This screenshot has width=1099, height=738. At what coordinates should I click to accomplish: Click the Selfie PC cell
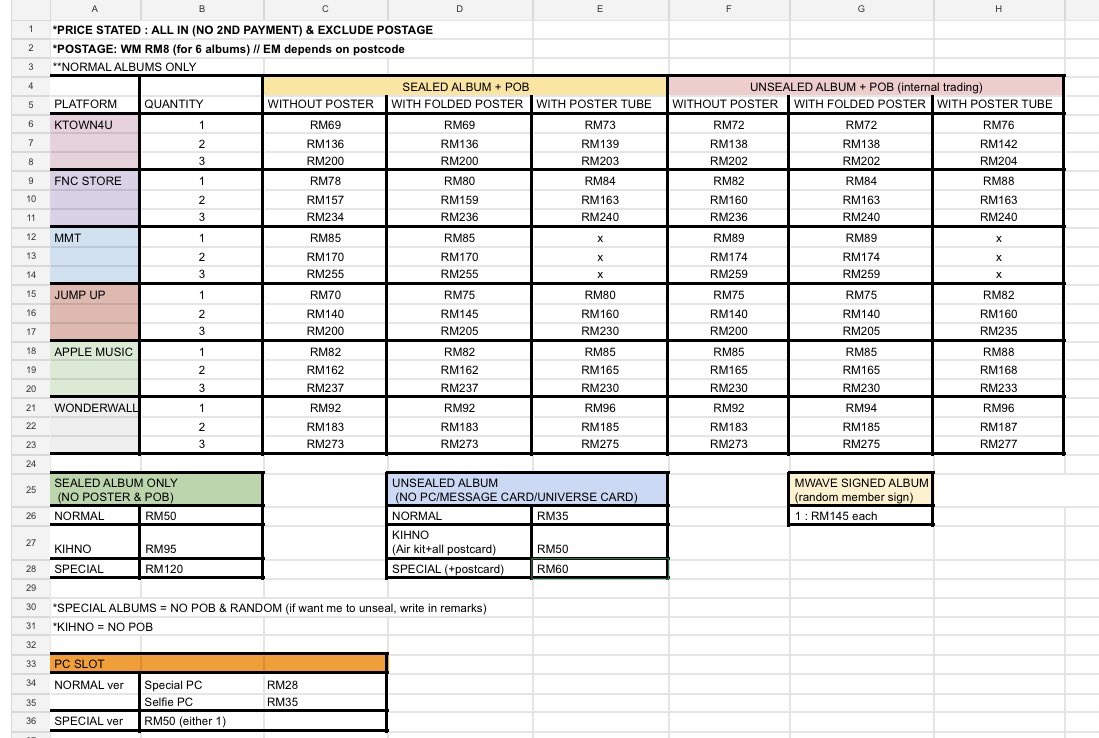[x=201, y=702]
